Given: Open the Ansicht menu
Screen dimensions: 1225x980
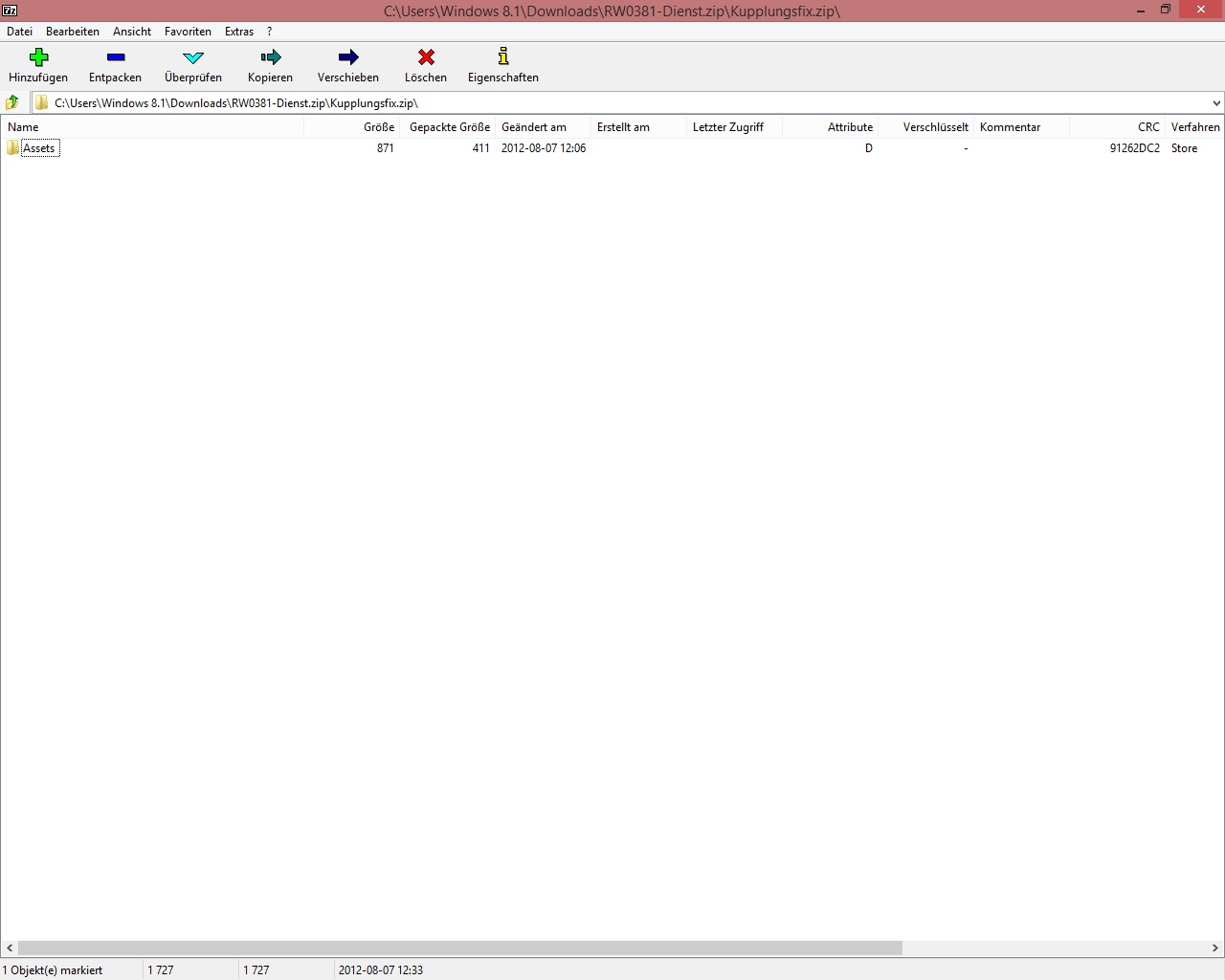Looking at the screenshot, I should click(x=132, y=32).
